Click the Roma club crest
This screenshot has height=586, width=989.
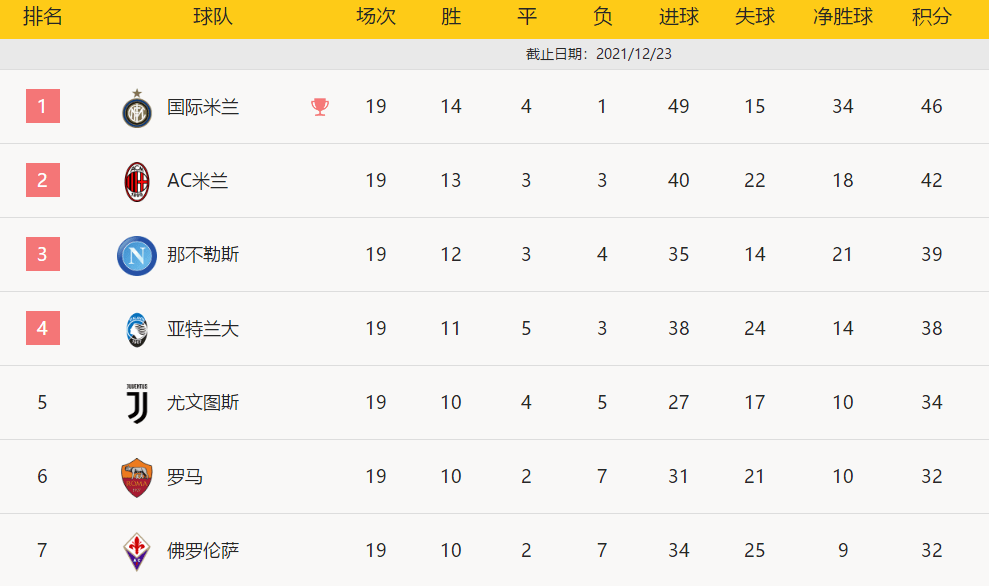point(137,477)
